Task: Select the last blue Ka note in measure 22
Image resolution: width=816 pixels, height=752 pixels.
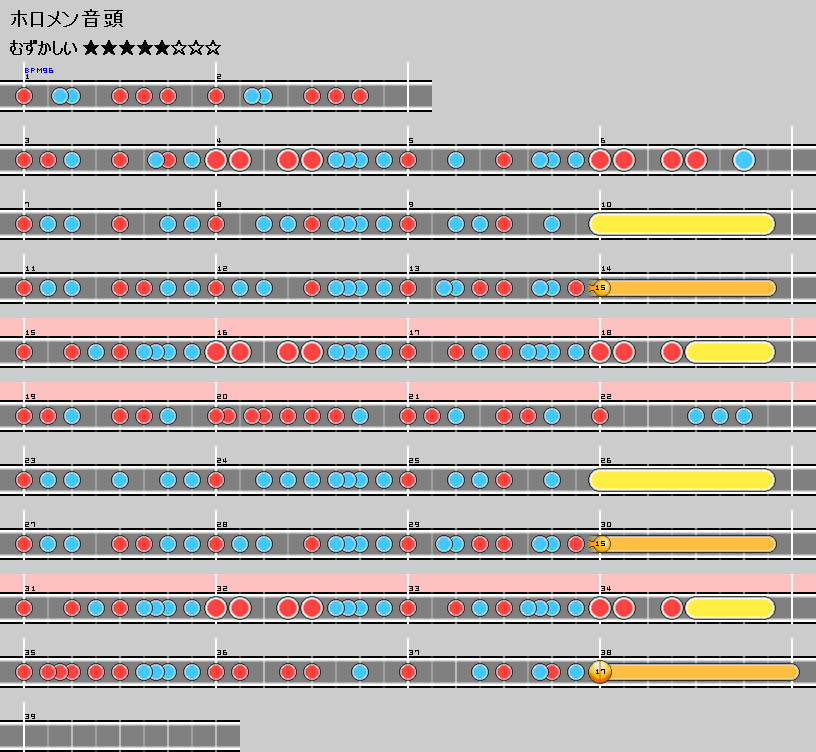Action: (743, 416)
